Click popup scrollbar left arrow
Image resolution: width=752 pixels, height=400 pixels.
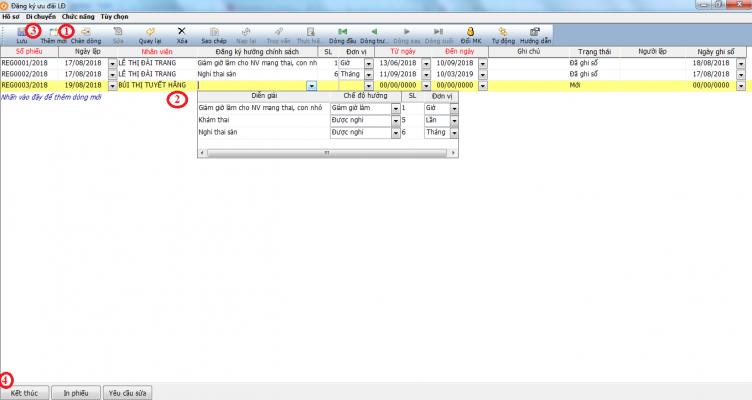pos(202,153)
